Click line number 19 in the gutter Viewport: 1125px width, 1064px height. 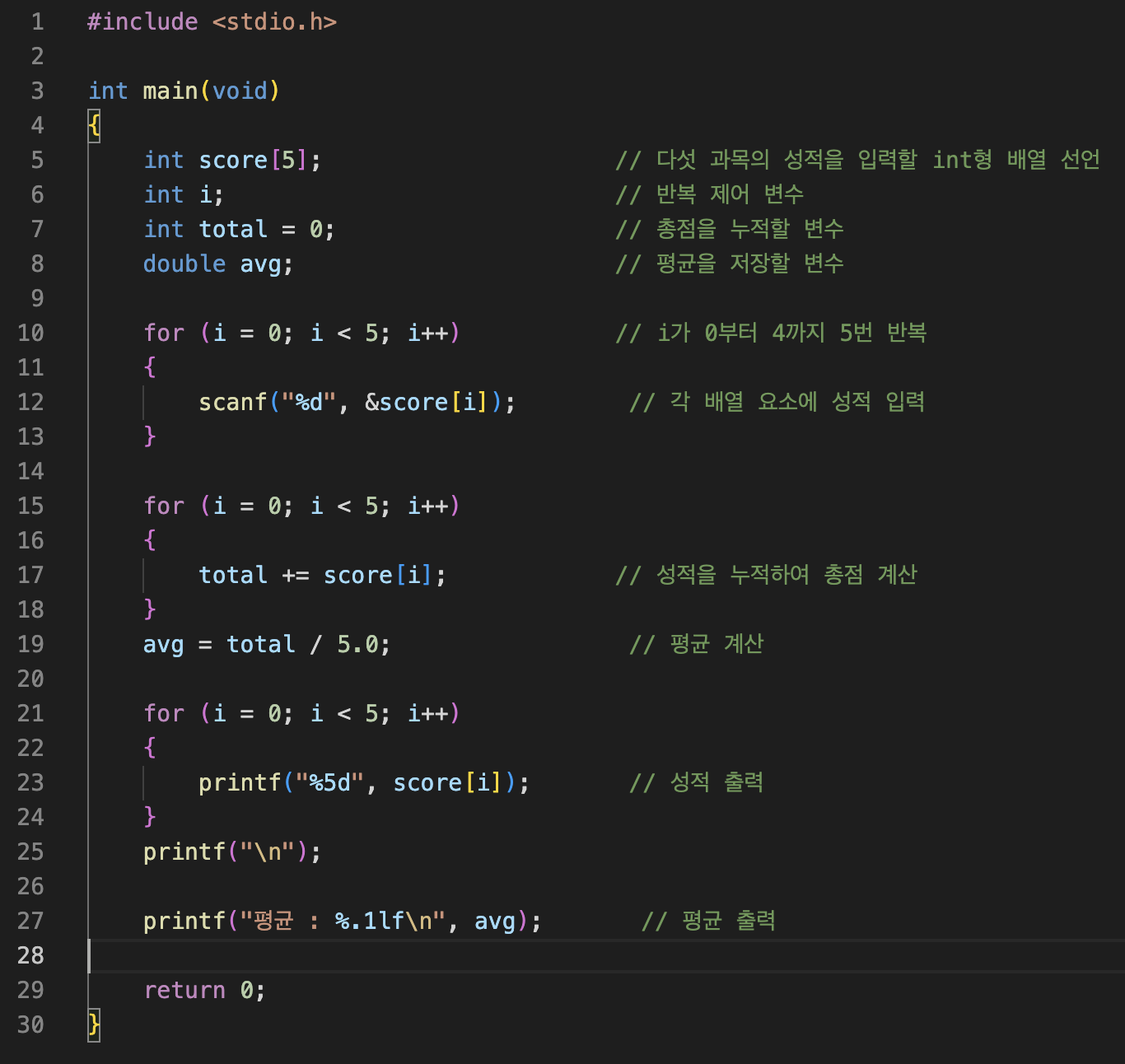[30, 644]
